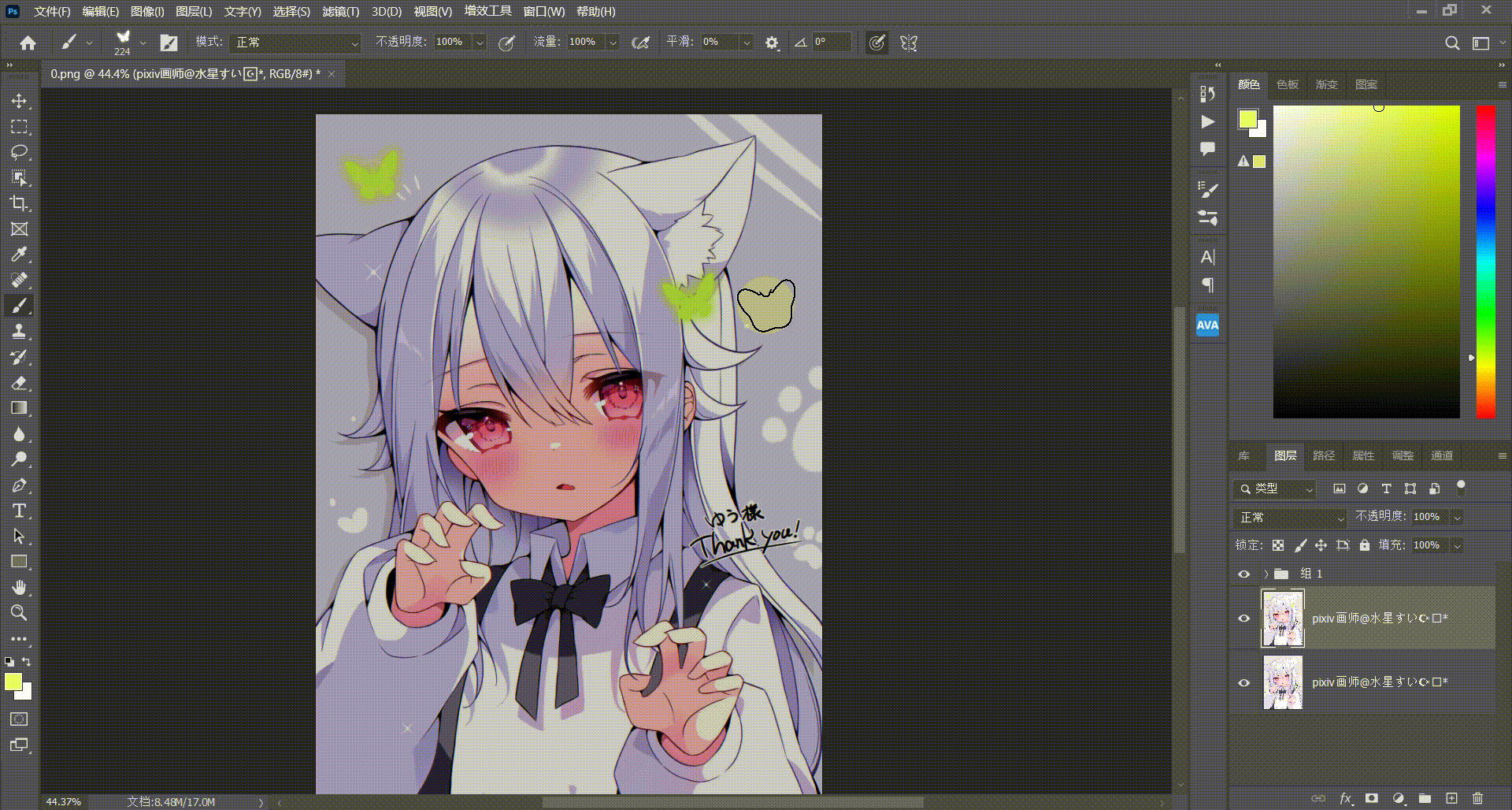Select the Crop tool
The width and height of the screenshot is (1512, 810).
(x=19, y=203)
